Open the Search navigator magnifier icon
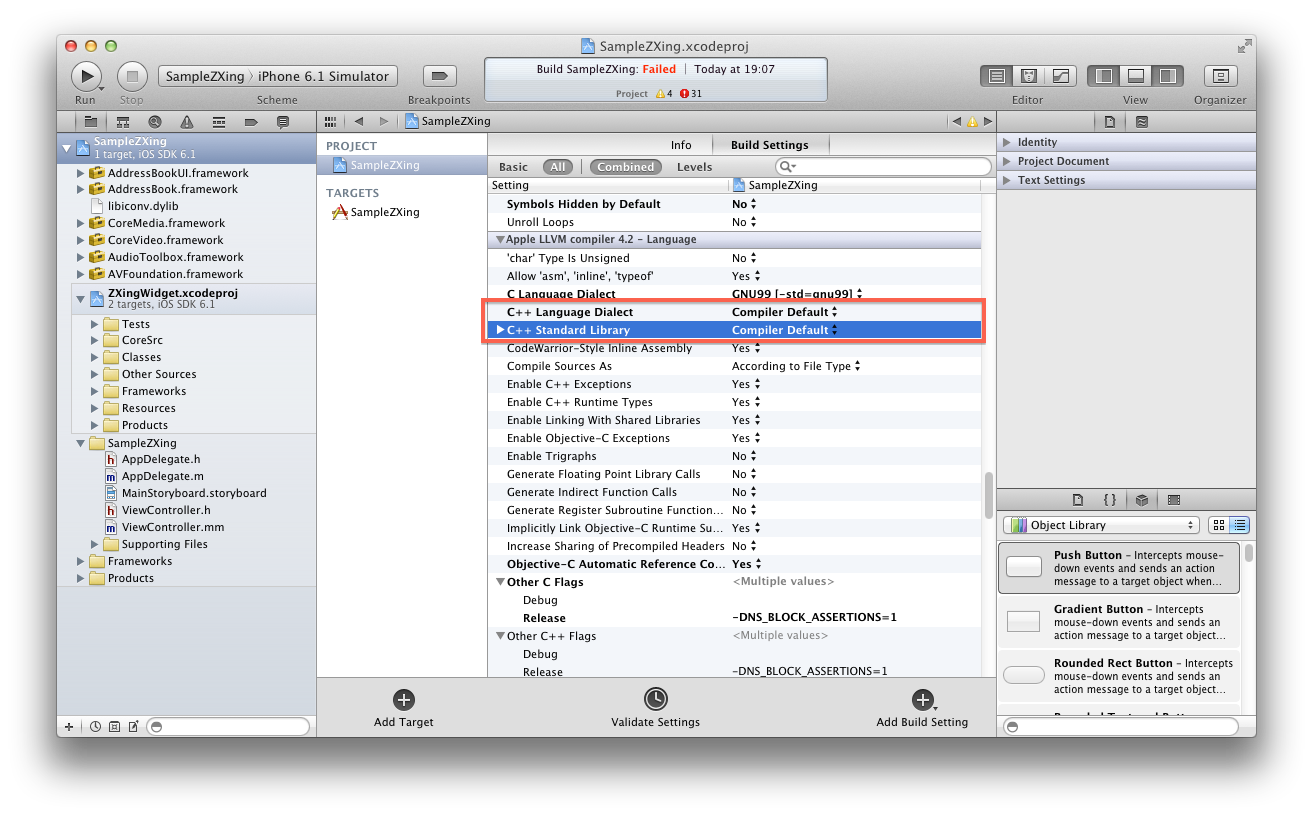1313x816 pixels. [154, 121]
